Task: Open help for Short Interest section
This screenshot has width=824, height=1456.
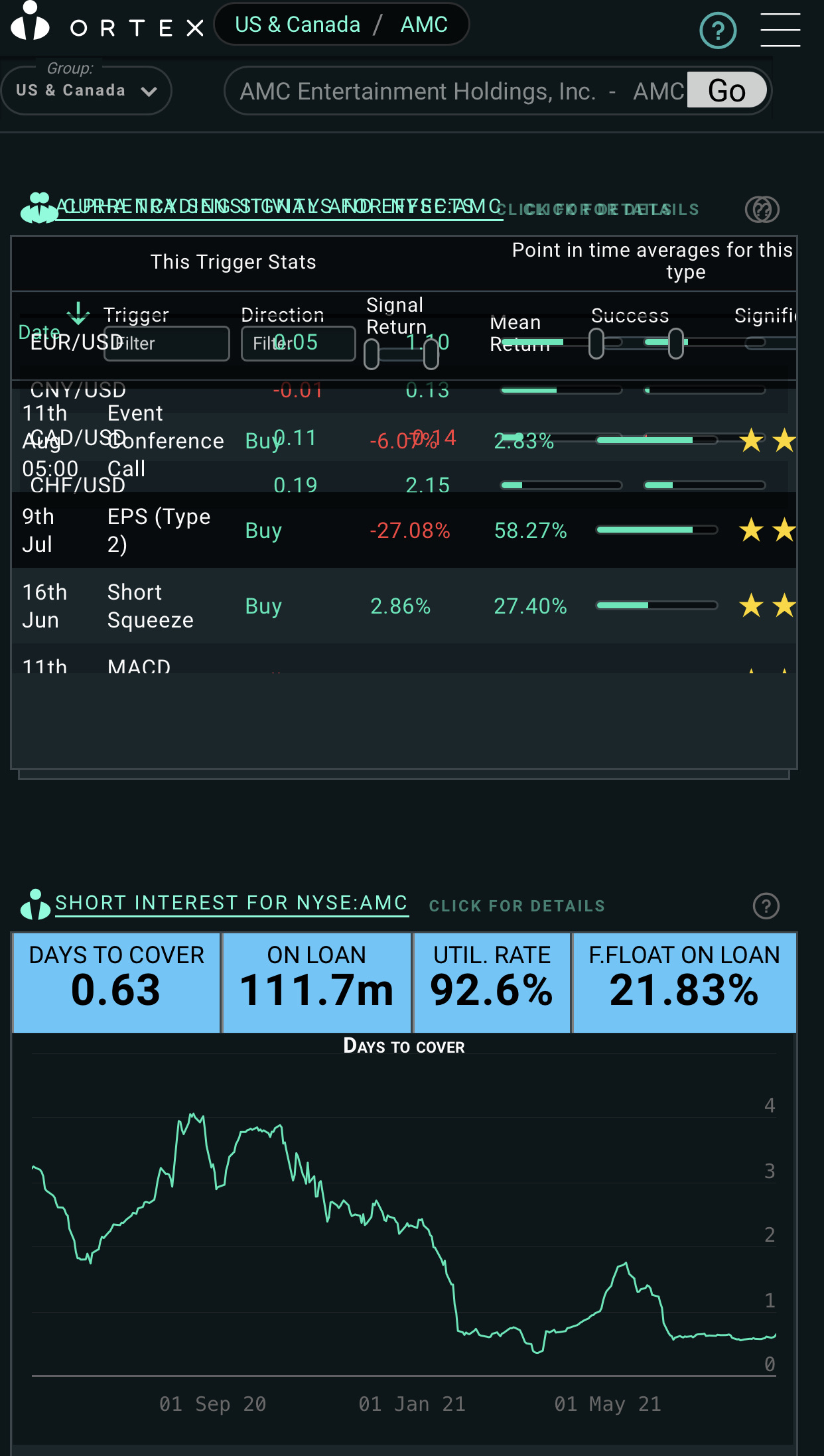Action: pos(766,905)
